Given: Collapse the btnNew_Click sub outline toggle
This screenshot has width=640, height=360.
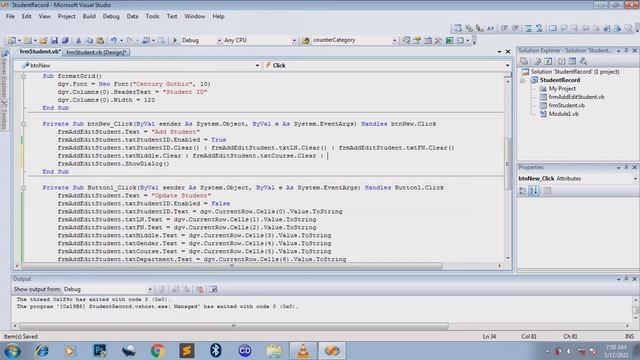Looking at the screenshot, I should click(x=24, y=124).
